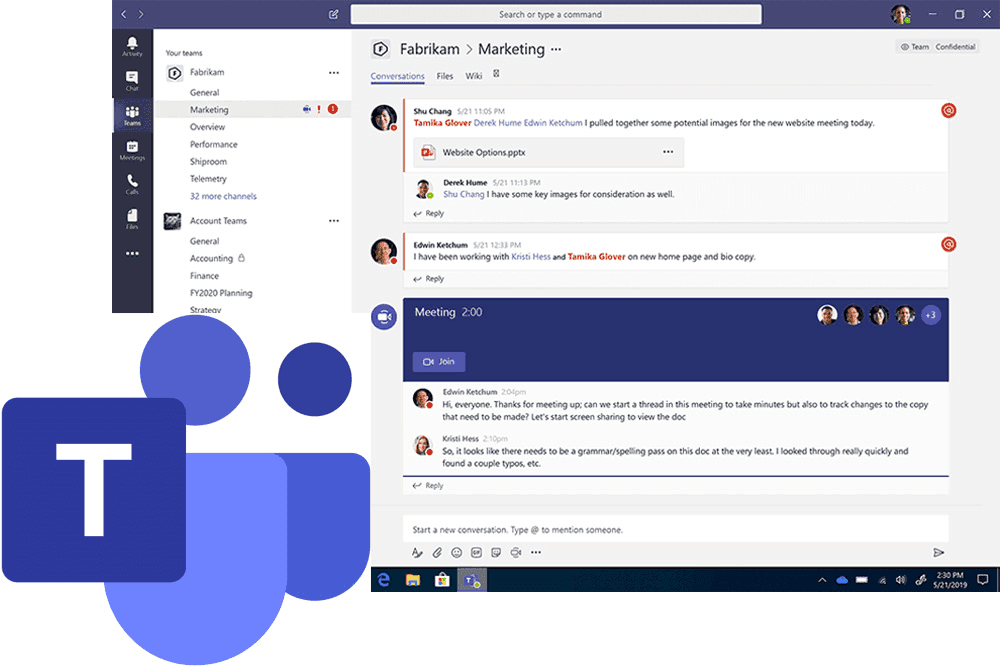Viewport: 1000px width, 667px height.
Task: Click the Teams taskbar icon
Action: [471, 580]
